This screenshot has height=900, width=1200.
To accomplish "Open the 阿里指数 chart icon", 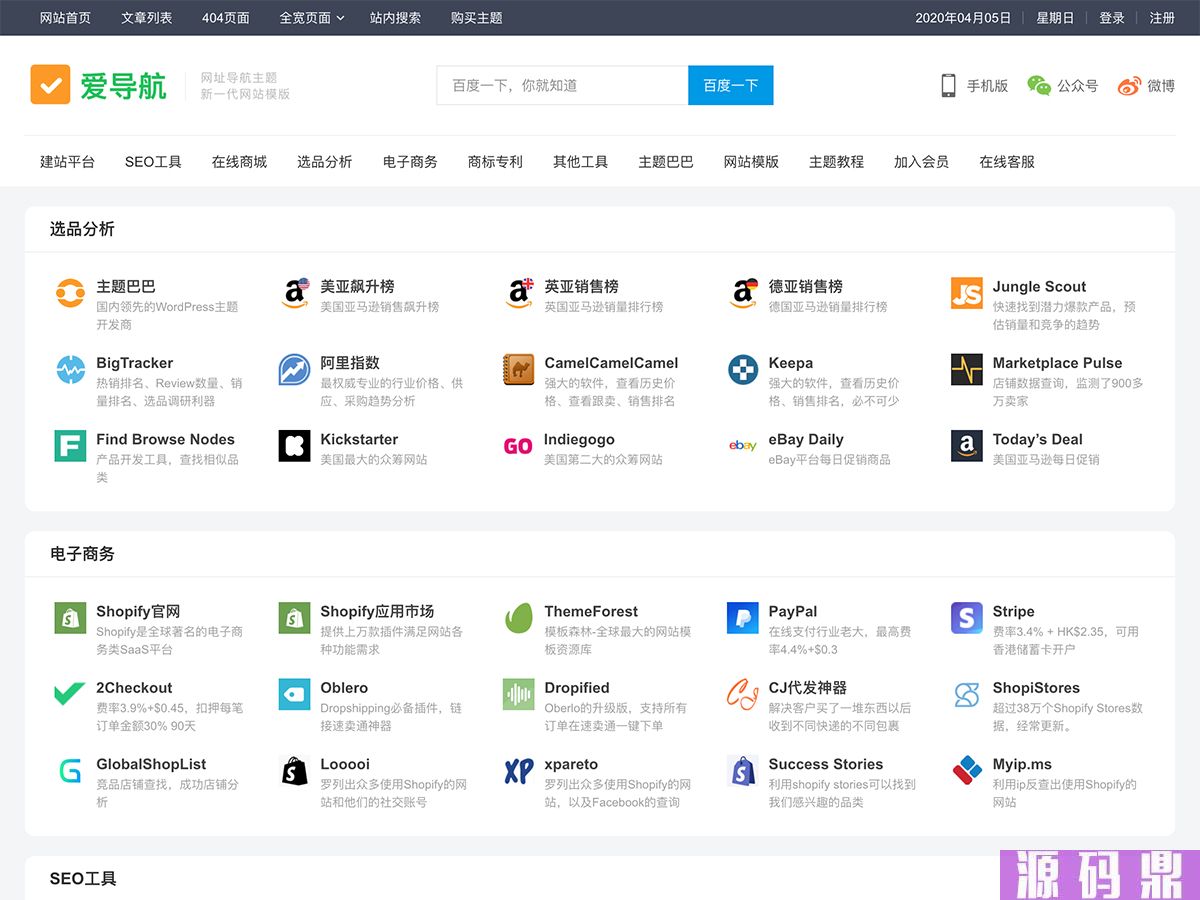I will click(x=294, y=370).
